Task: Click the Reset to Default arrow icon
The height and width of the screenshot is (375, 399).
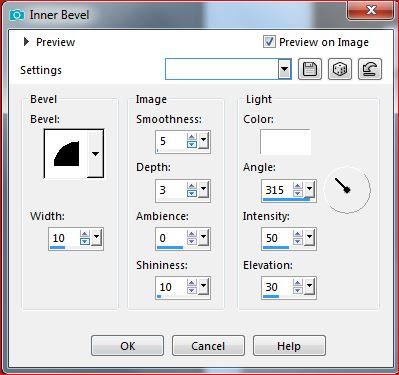Action: pyautogui.click(x=370, y=69)
